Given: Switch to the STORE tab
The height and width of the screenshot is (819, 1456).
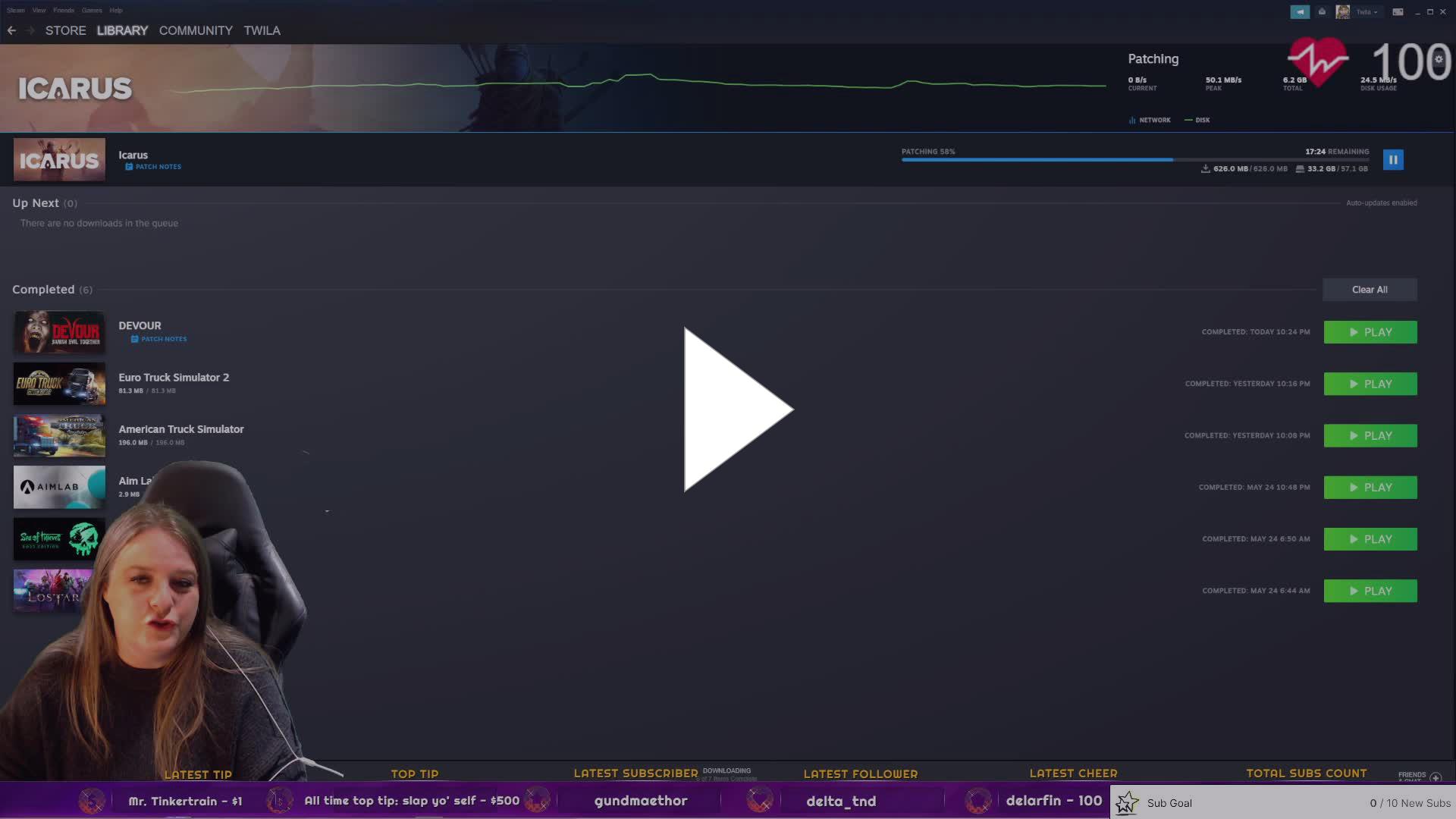Looking at the screenshot, I should coord(65,30).
